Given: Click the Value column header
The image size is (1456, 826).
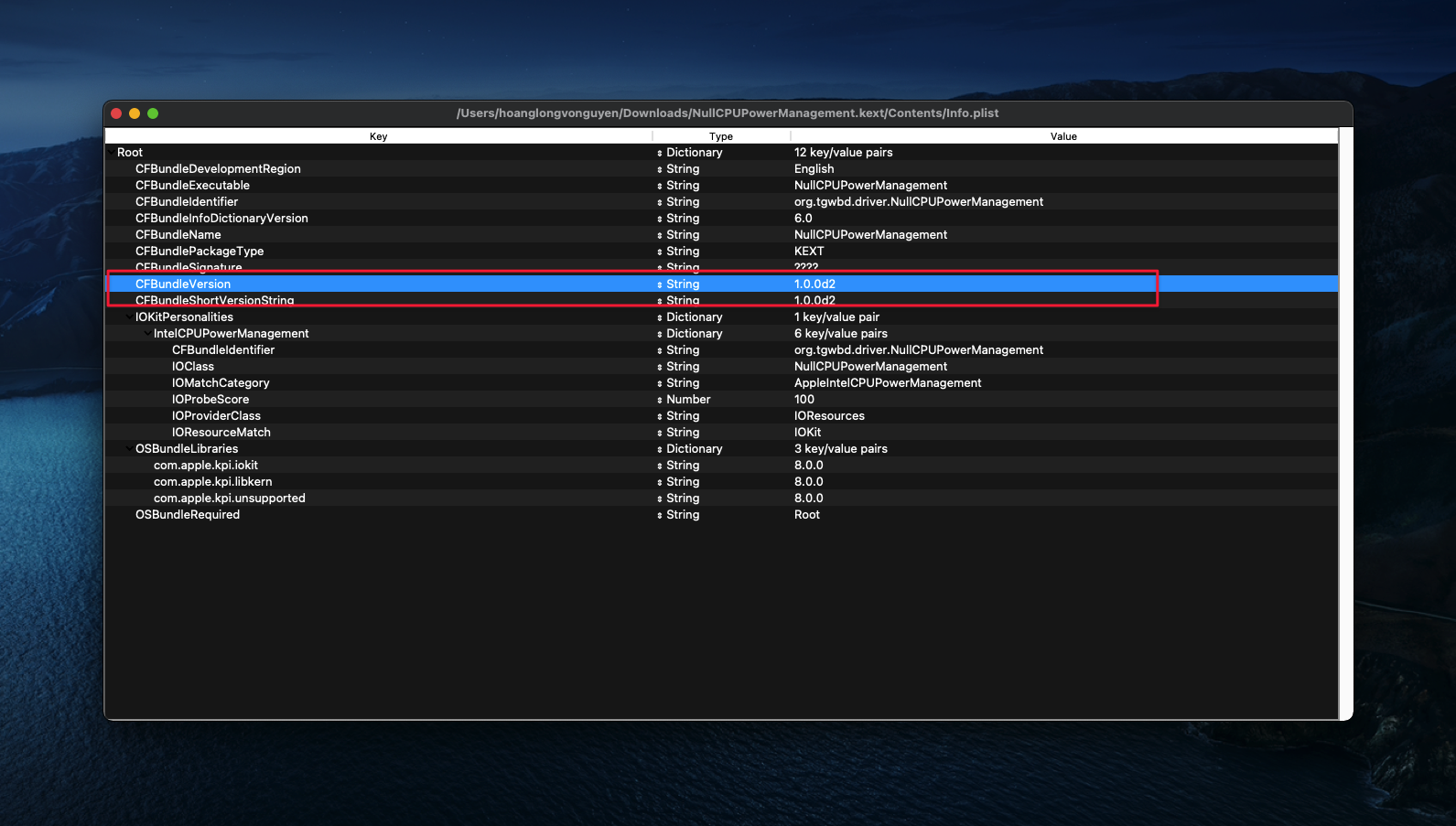Looking at the screenshot, I should coord(1063,136).
